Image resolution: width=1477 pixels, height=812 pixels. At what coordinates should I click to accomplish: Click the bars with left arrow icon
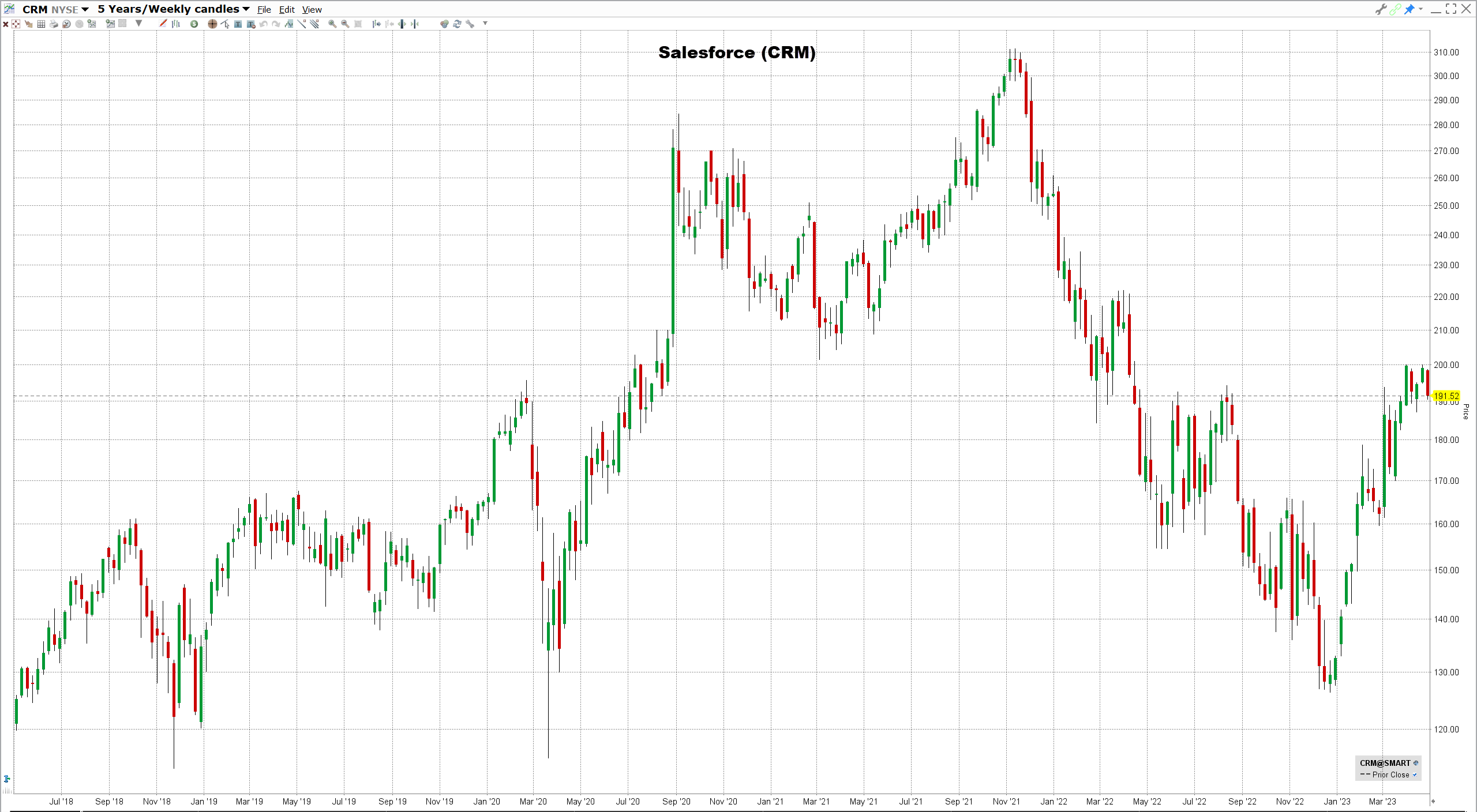tap(389, 24)
